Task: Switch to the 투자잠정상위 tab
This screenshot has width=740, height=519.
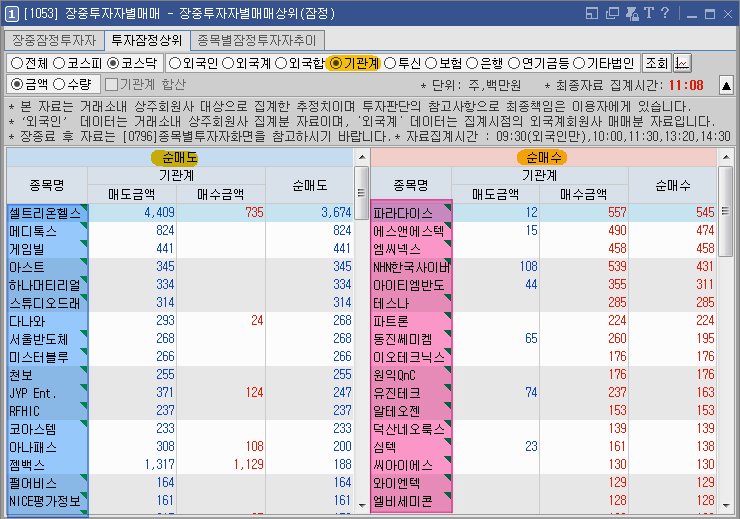Action: [x=147, y=41]
